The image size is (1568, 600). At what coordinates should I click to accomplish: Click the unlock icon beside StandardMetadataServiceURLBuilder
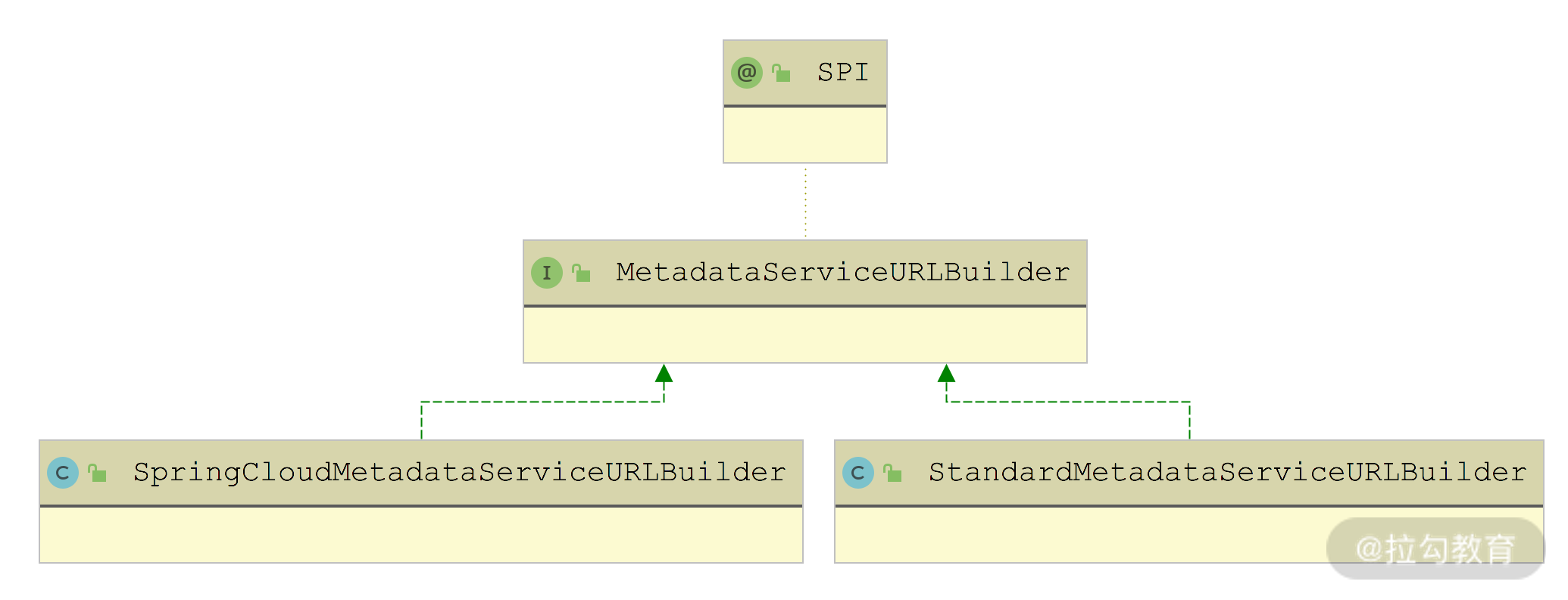tap(892, 473)
